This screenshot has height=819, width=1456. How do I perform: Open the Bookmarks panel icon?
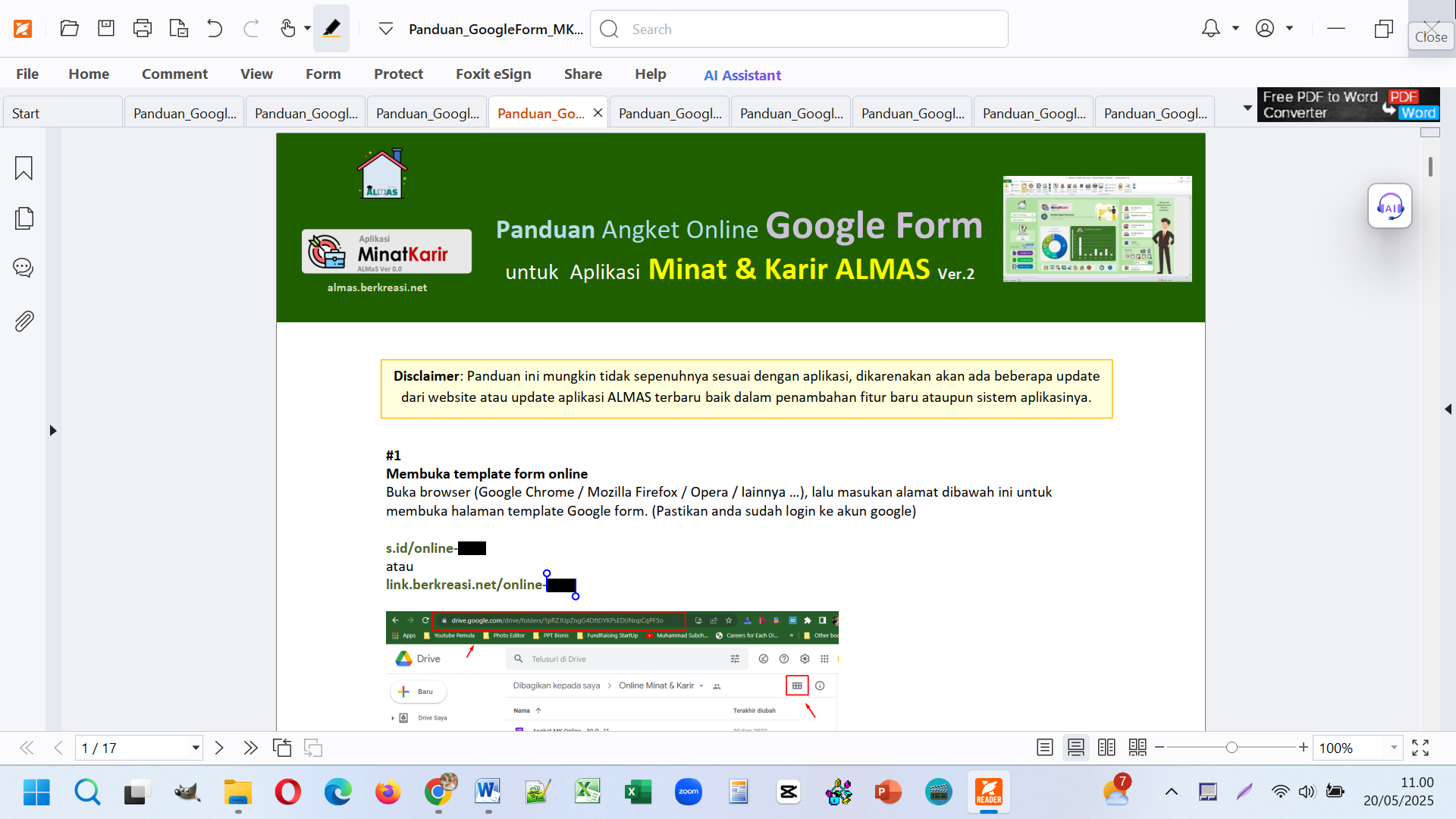[x=24, y=168]
